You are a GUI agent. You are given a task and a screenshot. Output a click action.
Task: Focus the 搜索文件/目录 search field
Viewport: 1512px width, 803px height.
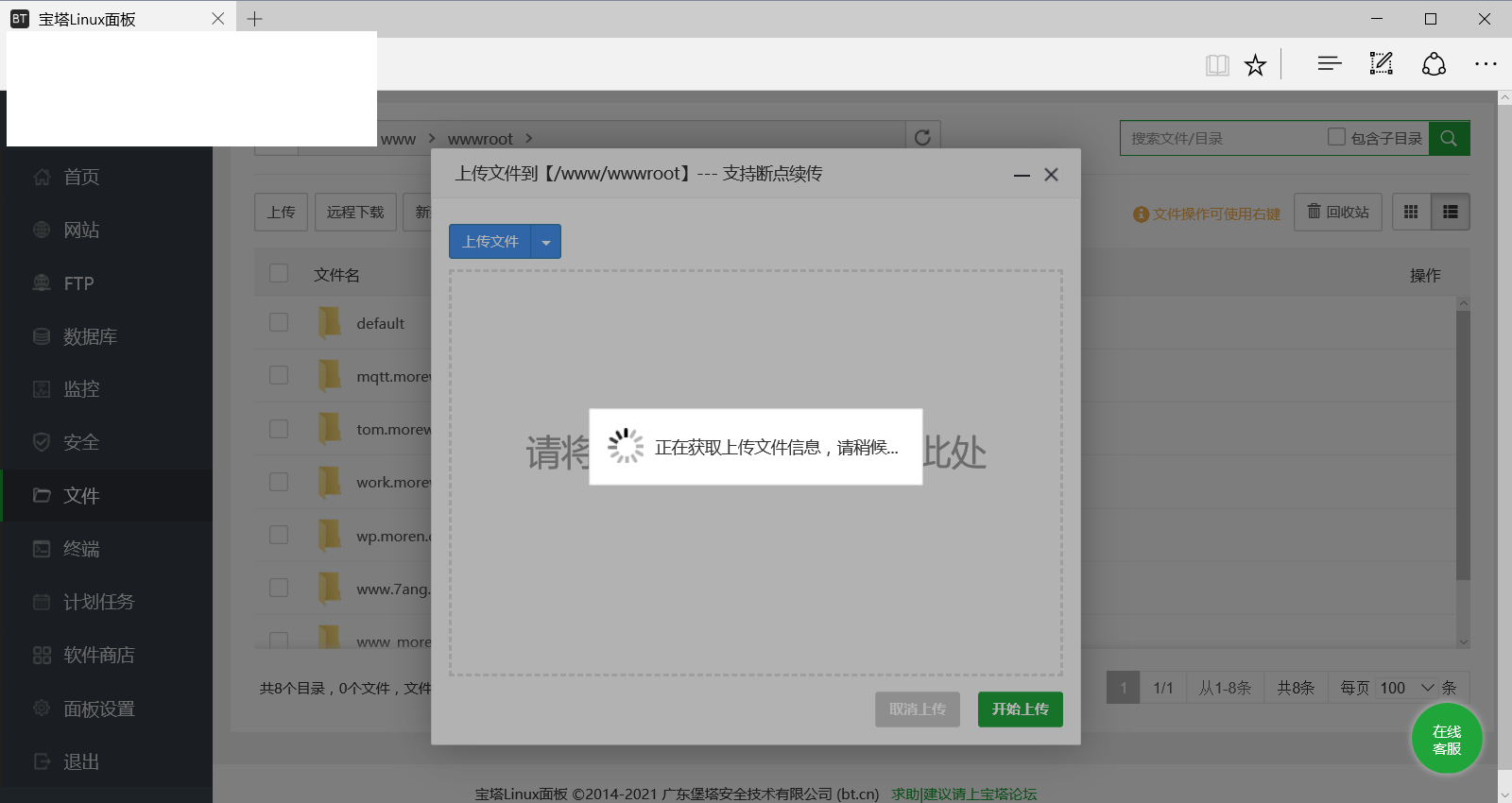1224,138
